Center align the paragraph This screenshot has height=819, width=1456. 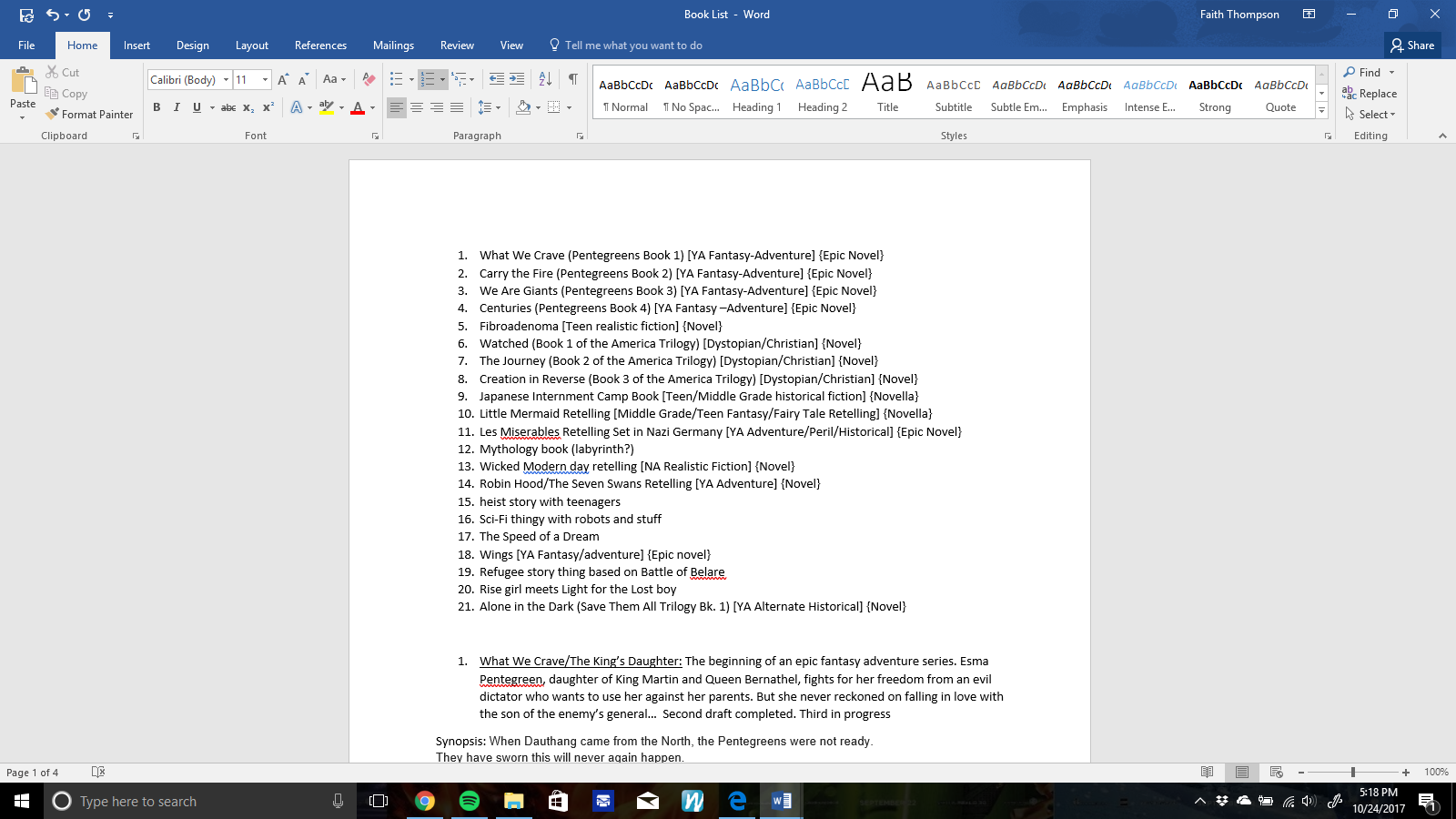click(x=417, y=107)
